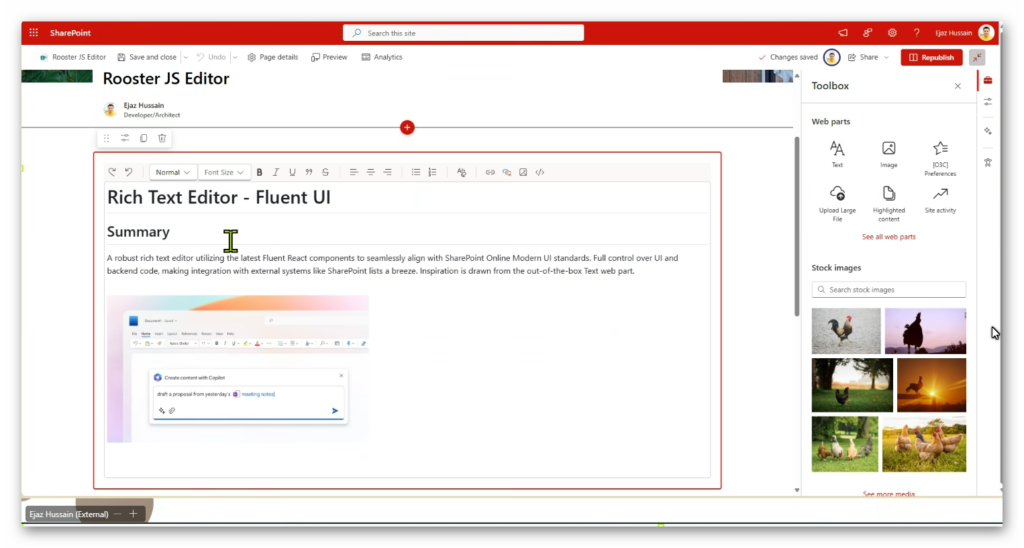Toggle bold formatting in the editor

pos(259,172)
